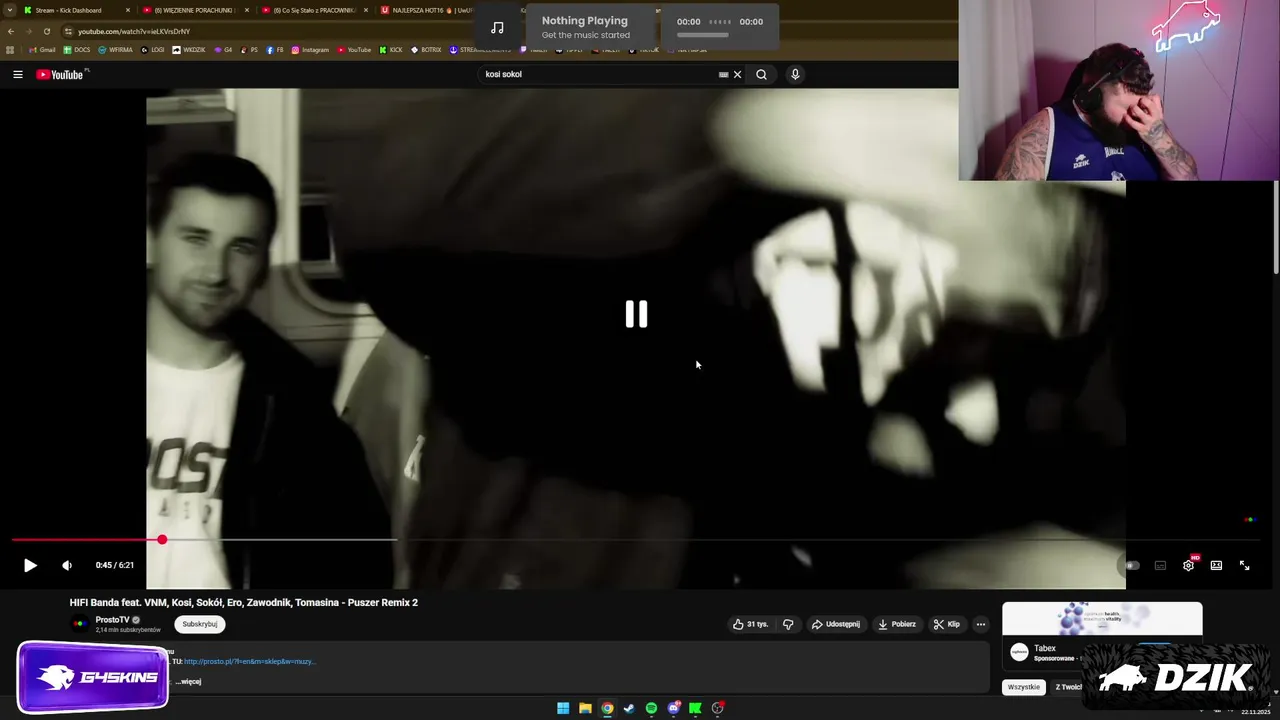
Task: Open Chrome from the taskbar
Action: (x=607, y=708)
